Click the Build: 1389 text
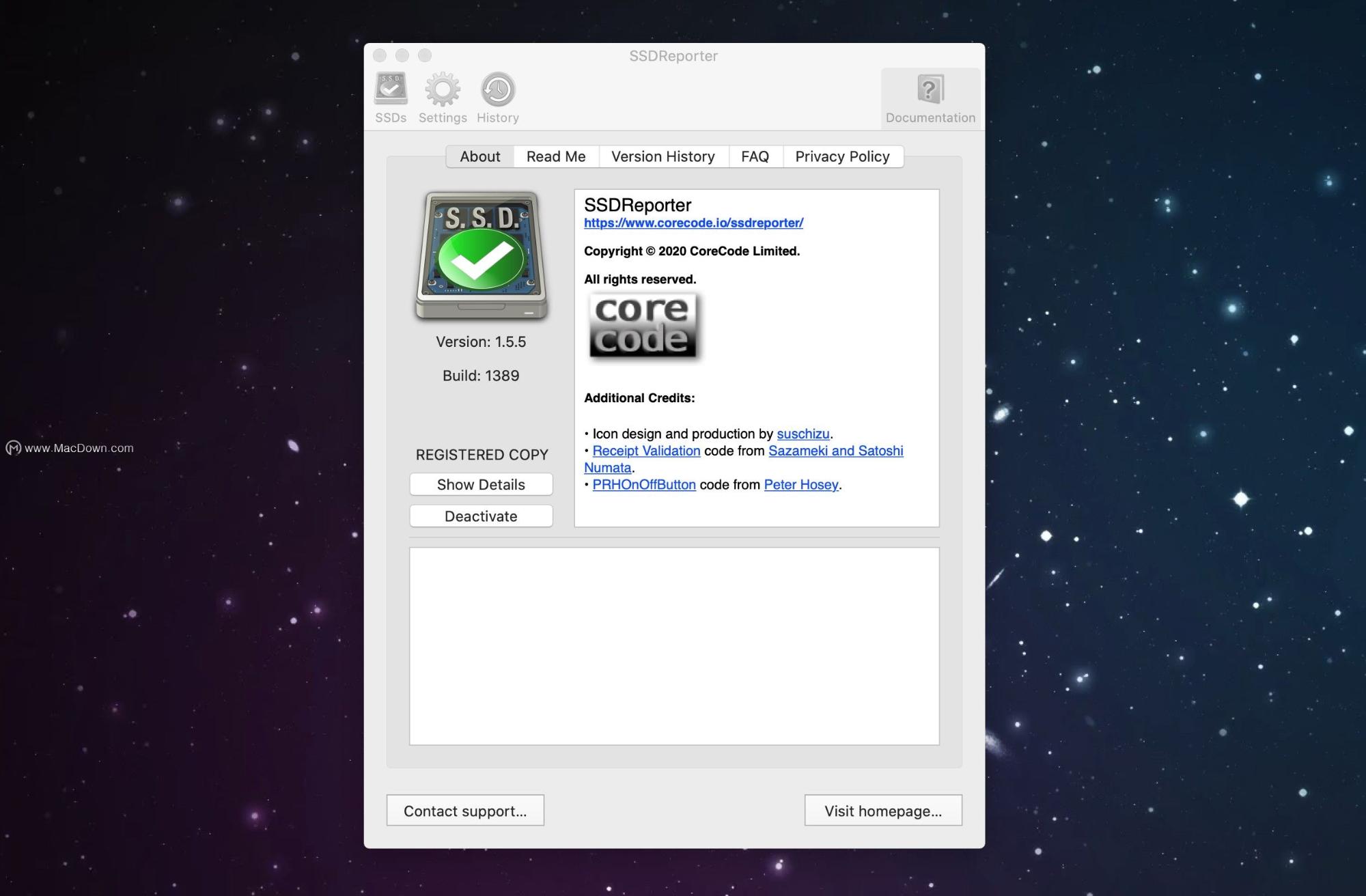This screenshot has width=1366, height=896. (x=481, y=376)
